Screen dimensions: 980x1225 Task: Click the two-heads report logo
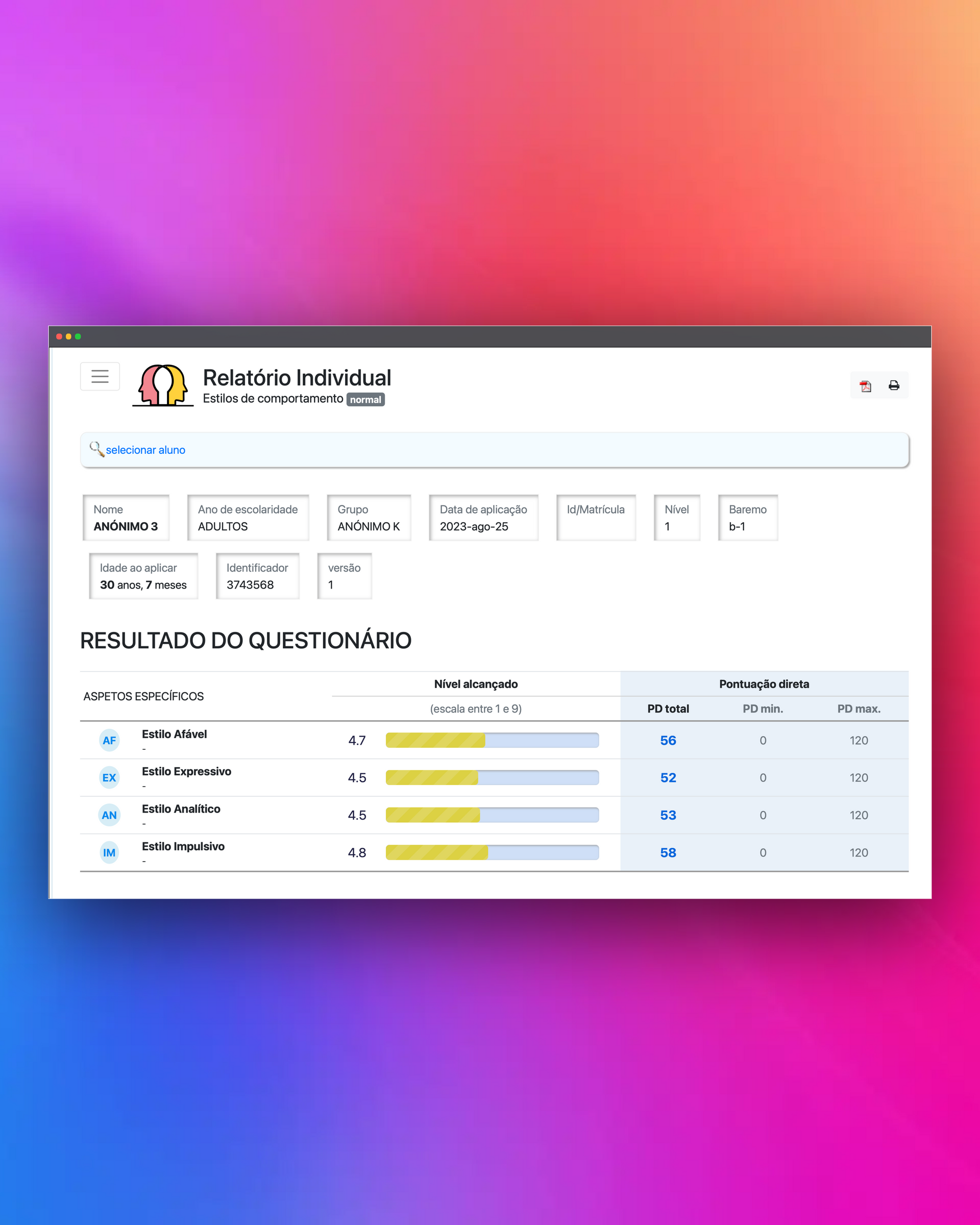click(x=162, y=385)
